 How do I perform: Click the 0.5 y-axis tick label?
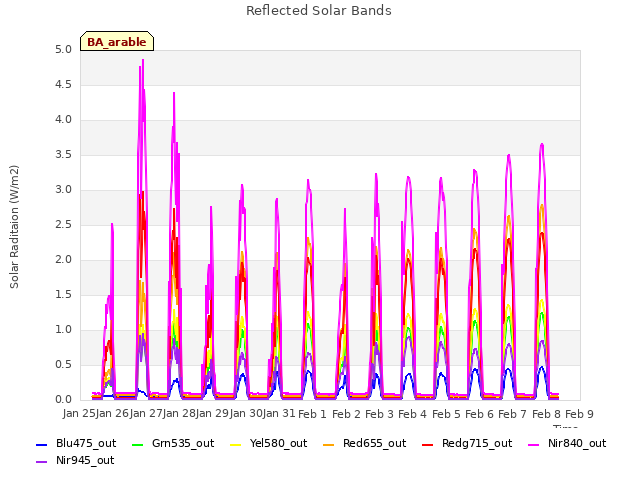[x=63, y=364]
